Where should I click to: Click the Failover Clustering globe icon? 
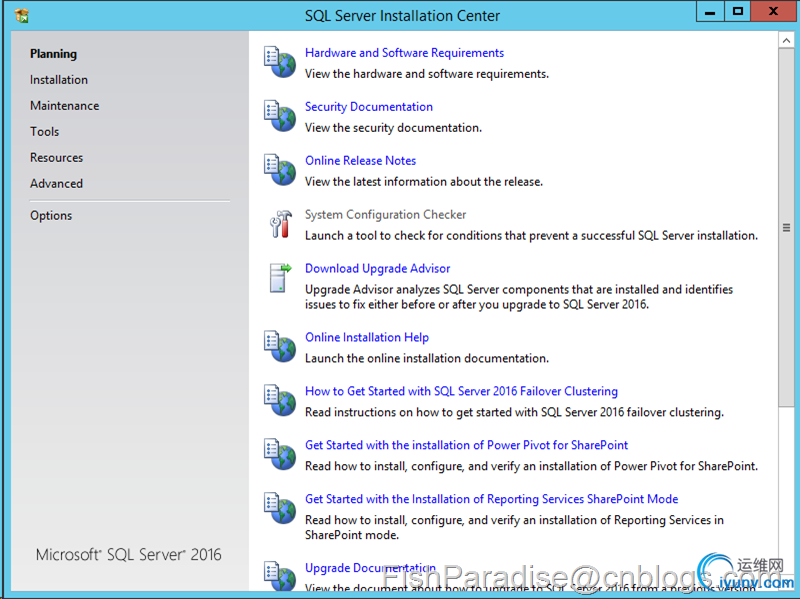click(280, 400)
